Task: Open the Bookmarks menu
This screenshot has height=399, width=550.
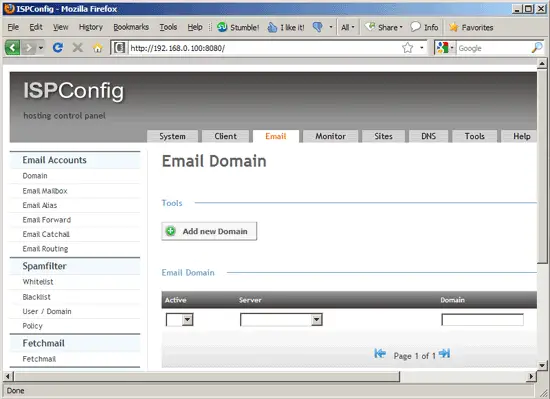Action: click(131, 27)
